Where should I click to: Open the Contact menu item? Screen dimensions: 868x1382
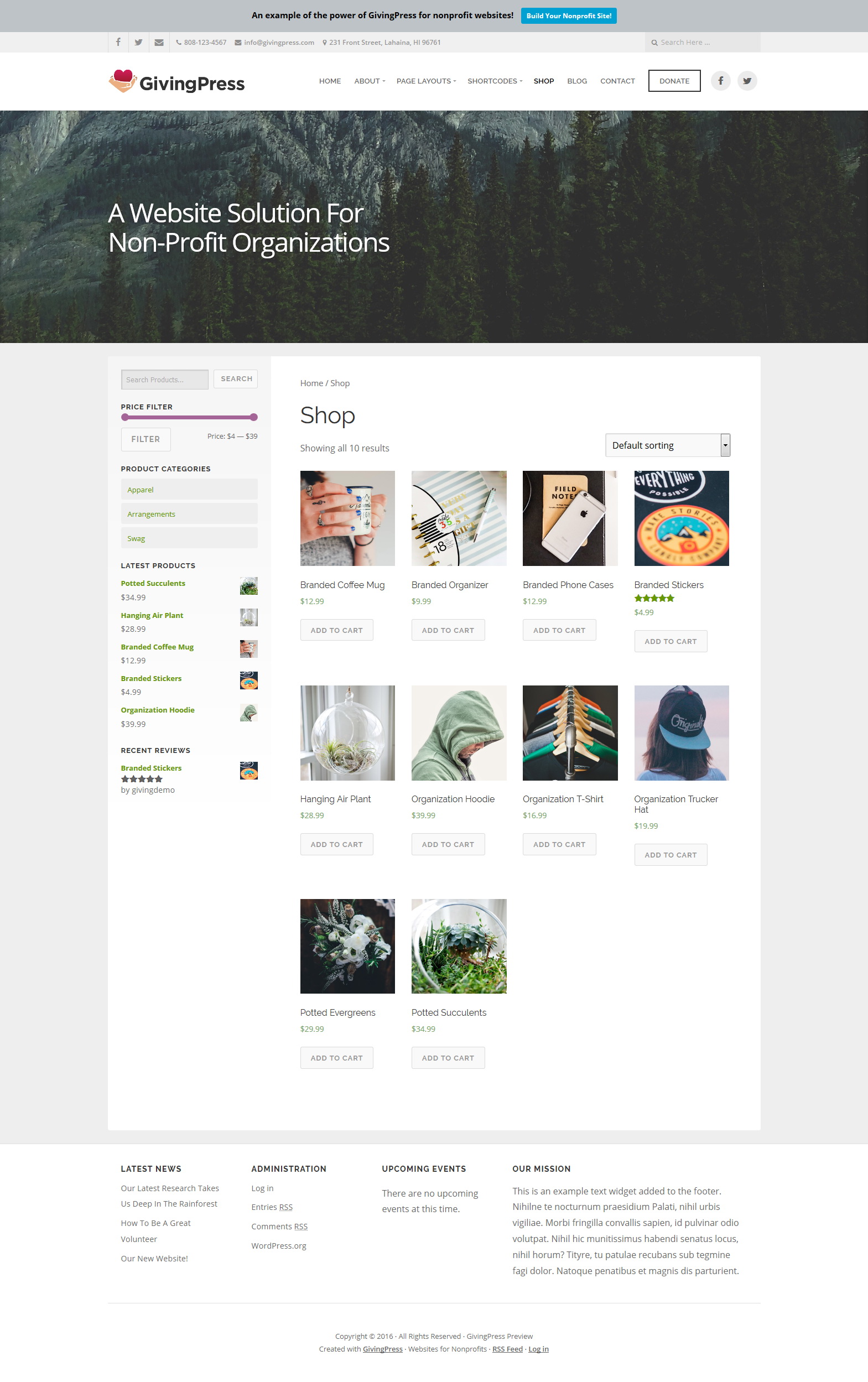click(617, 81)
